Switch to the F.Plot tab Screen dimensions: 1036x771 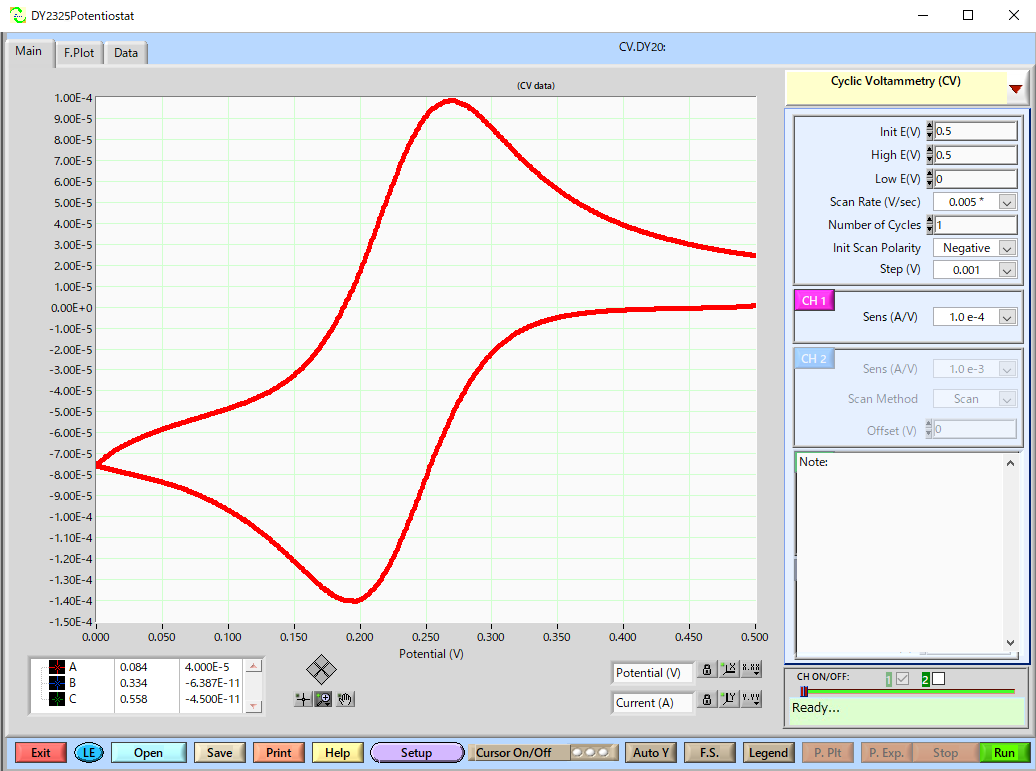pos(79,53)
